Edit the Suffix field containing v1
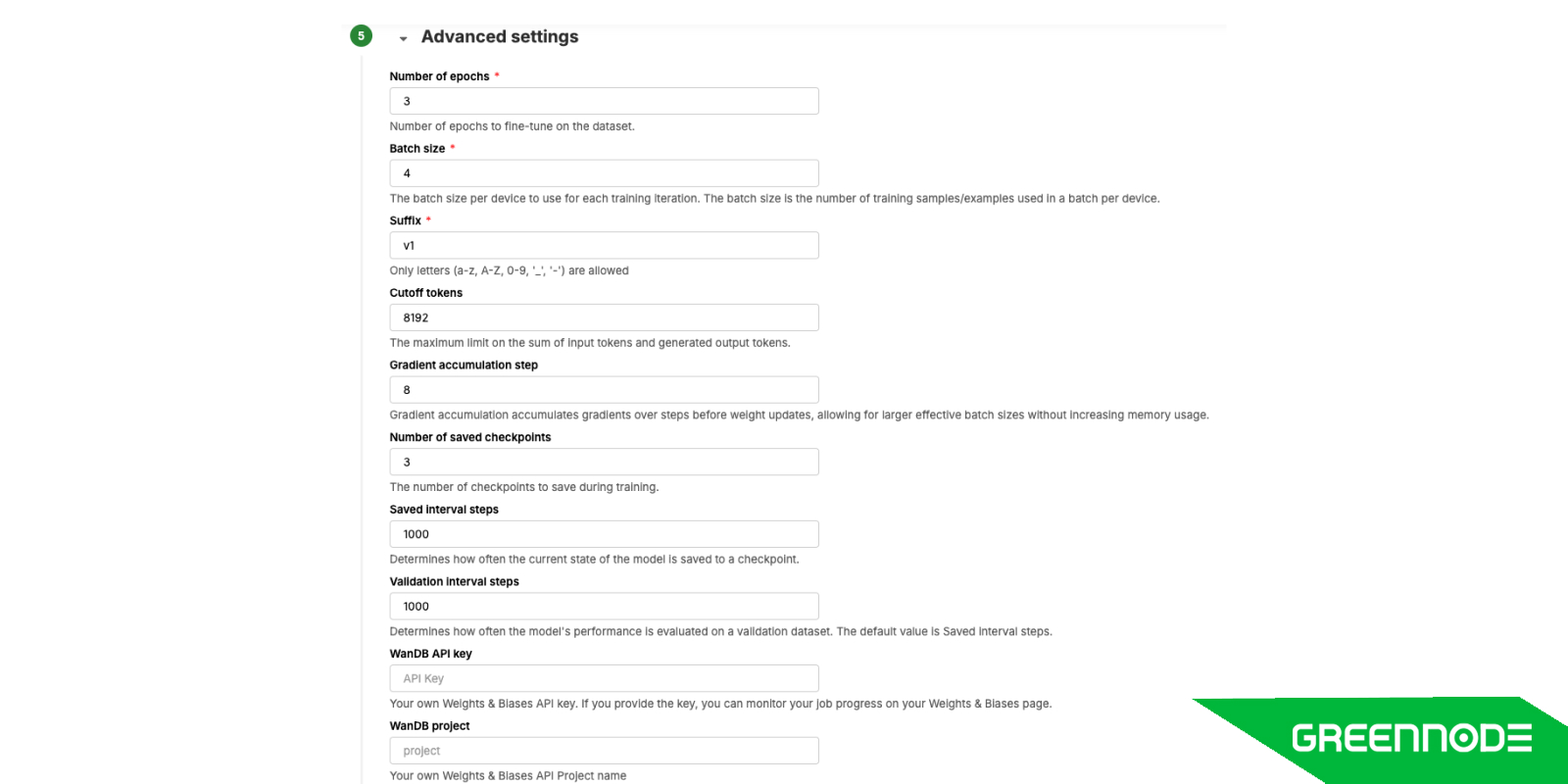 (x=604, y=245)
